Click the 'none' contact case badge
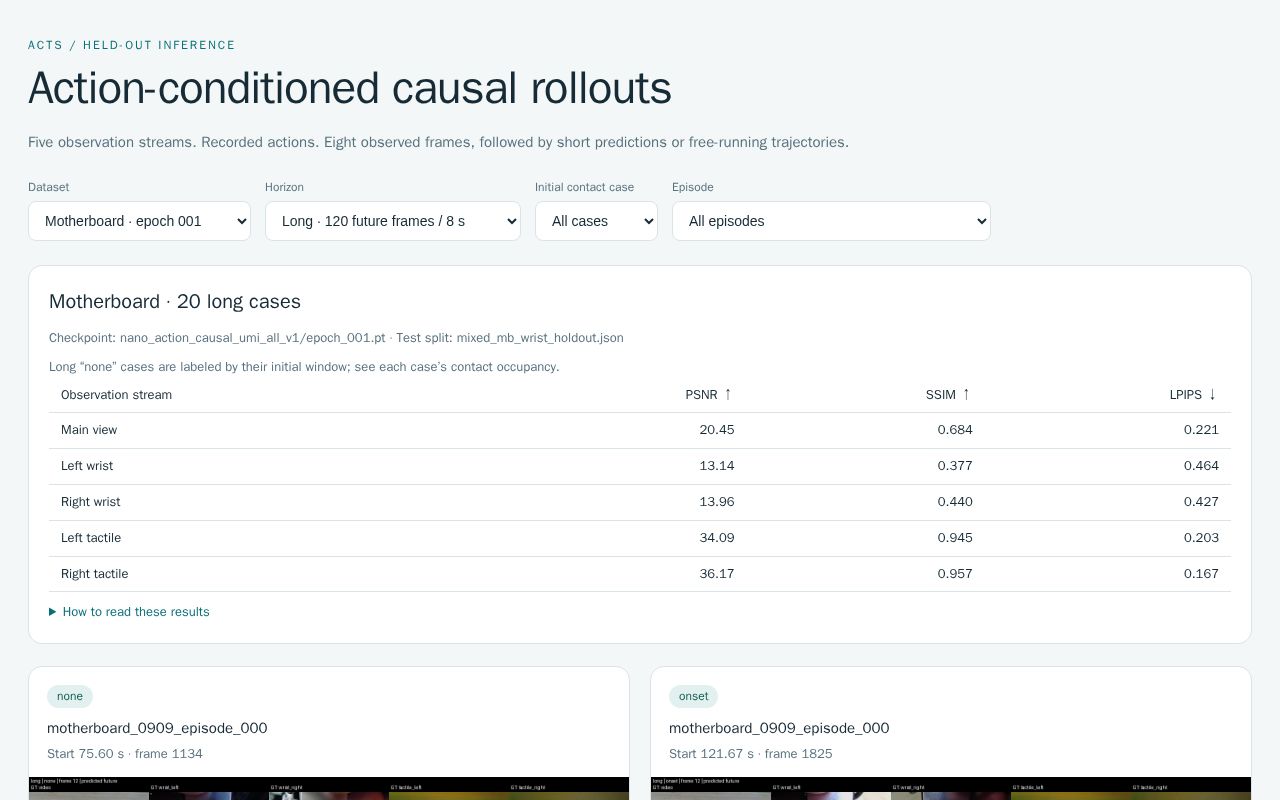Viewport: 1280px width, 800px height. 70,696
